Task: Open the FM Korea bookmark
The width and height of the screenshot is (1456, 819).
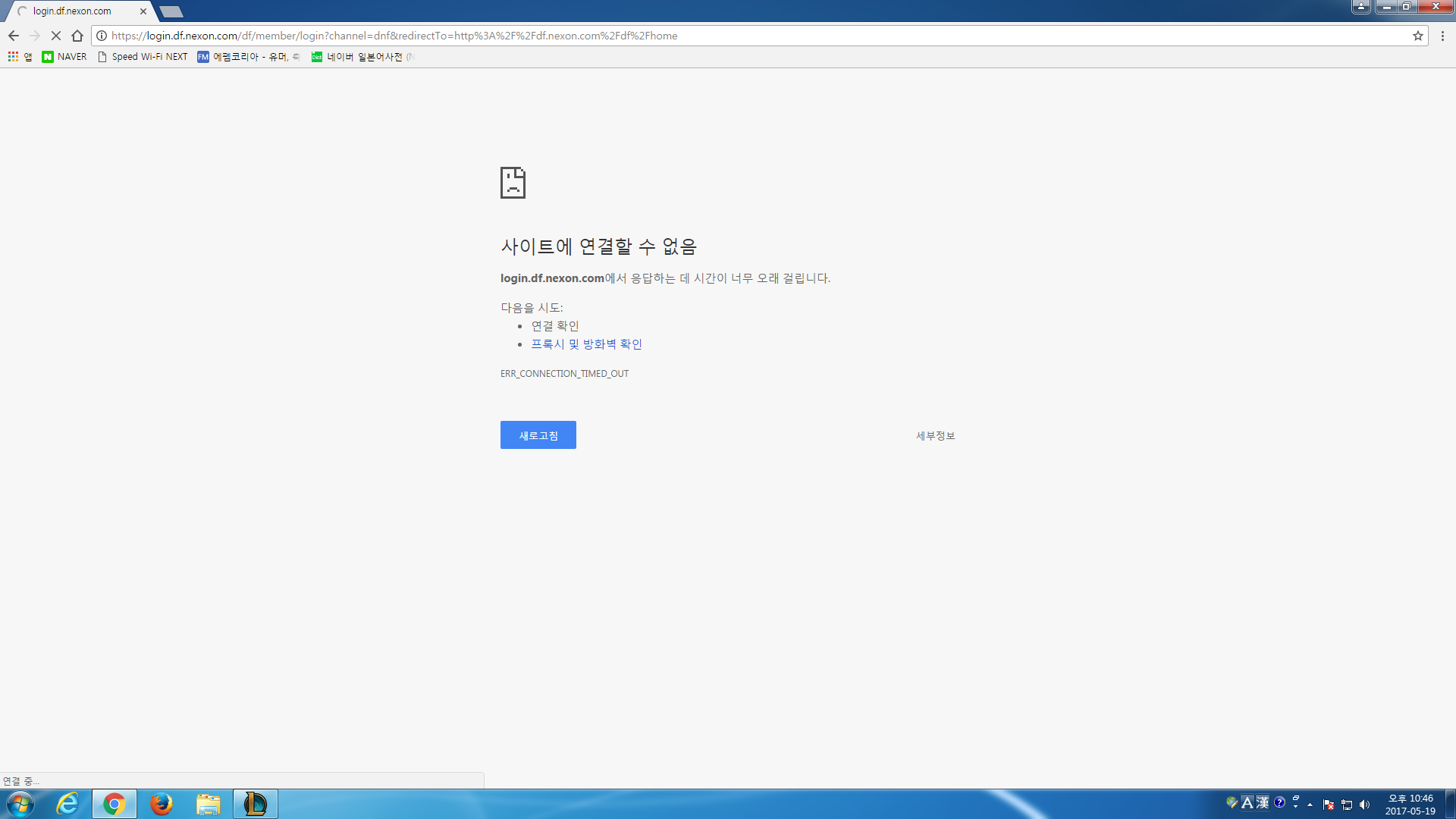Action: pos(249,57)
